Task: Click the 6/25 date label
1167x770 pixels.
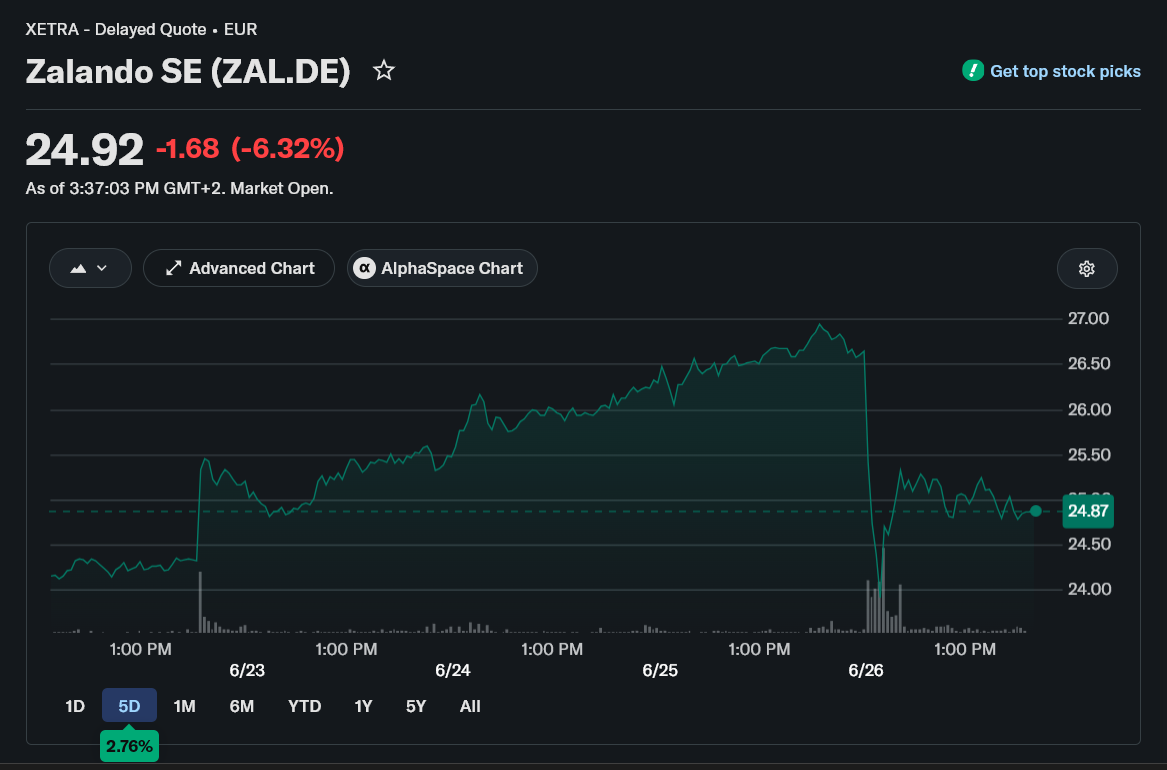Action: pyautogui.click(x=660, y=670)
